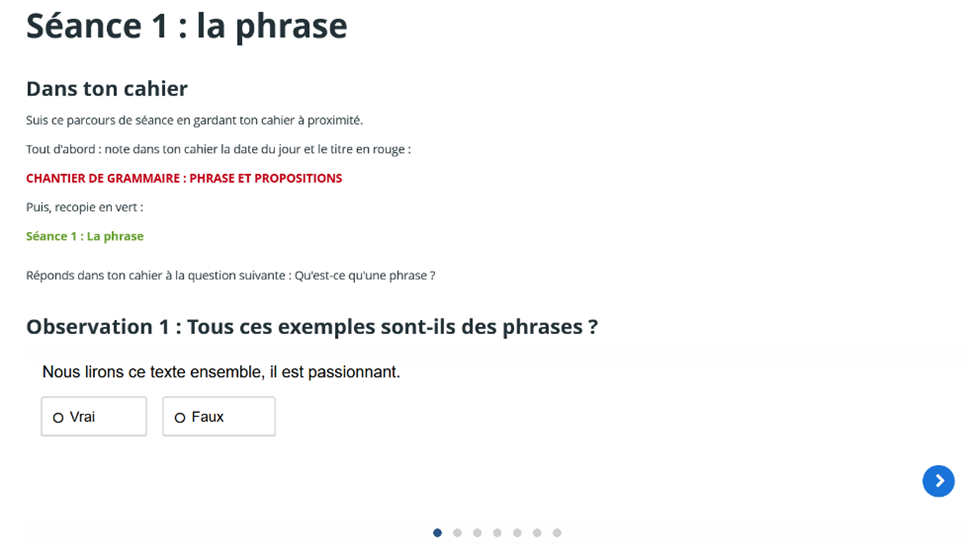Screen dimensions: 965x560
Task: Click the red "CHANTIER DE GRAMMAIRE" title text
Action: point(184,179)
